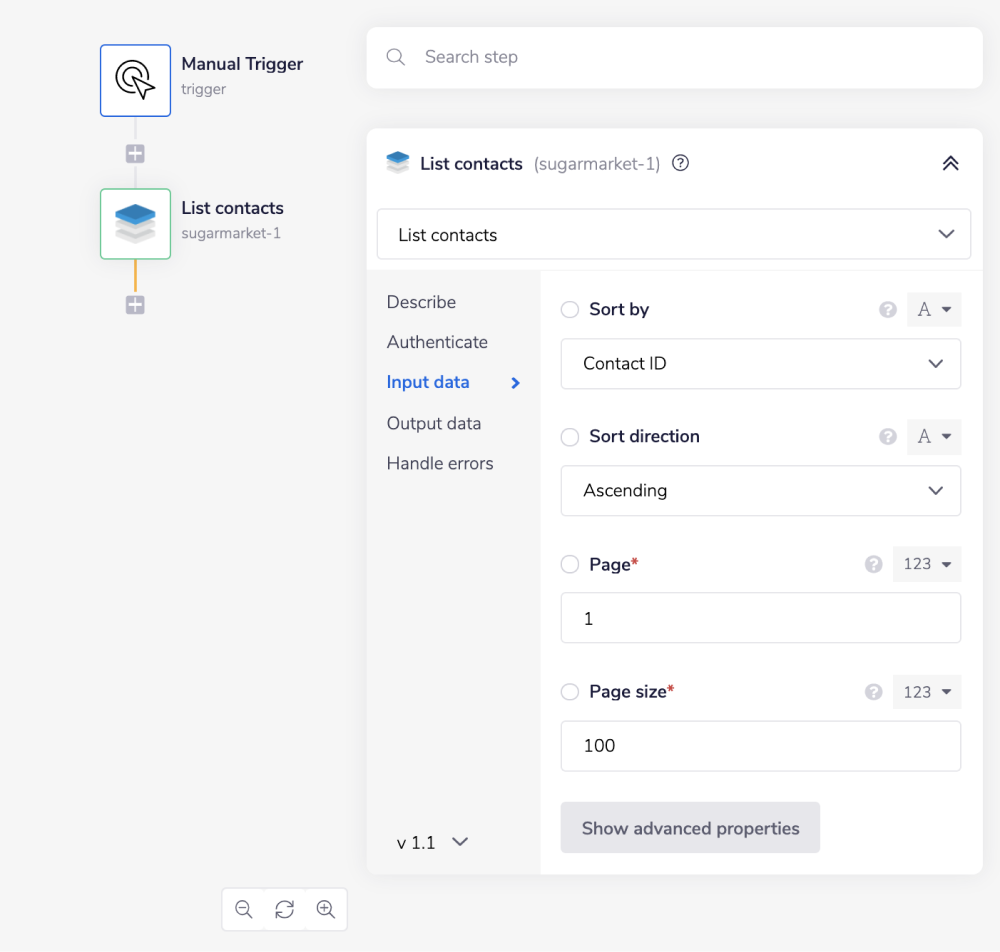Screen dimensions: 1000x952
Task: Click Show advanced properties button
Action: pyautogui.click(x=690, y=828)
